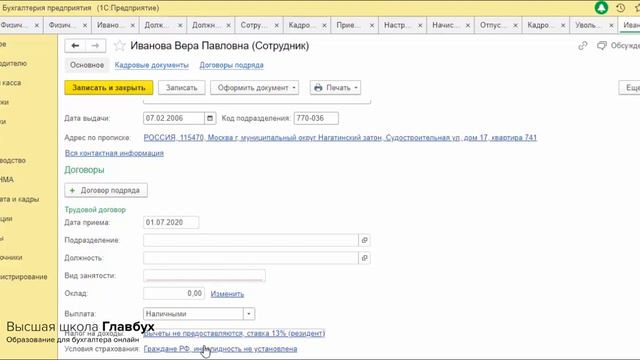The height and width of the screenshot is (360, 640).
Task: Open the registration address link
Action: (x=340, y=138)
